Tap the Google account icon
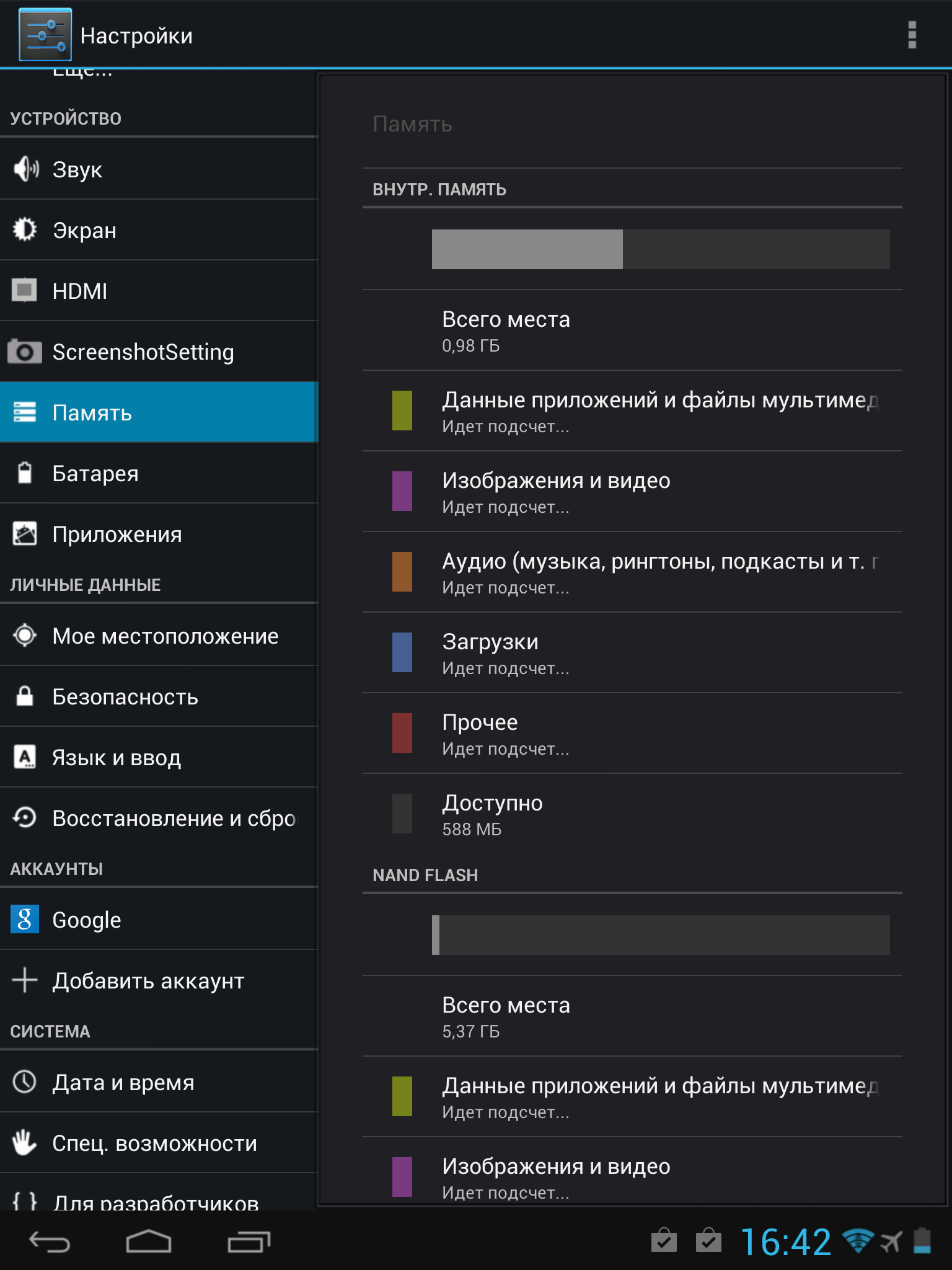Viewport: 952px width, 1270px height. pyautogui.click(x=25, y=919)
